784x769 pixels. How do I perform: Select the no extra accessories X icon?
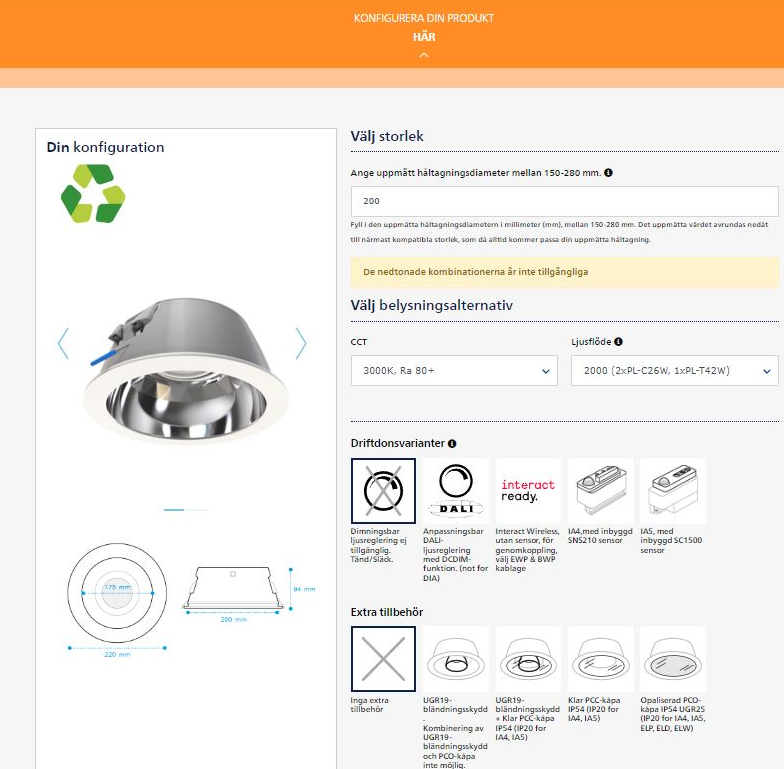(384, 659)
